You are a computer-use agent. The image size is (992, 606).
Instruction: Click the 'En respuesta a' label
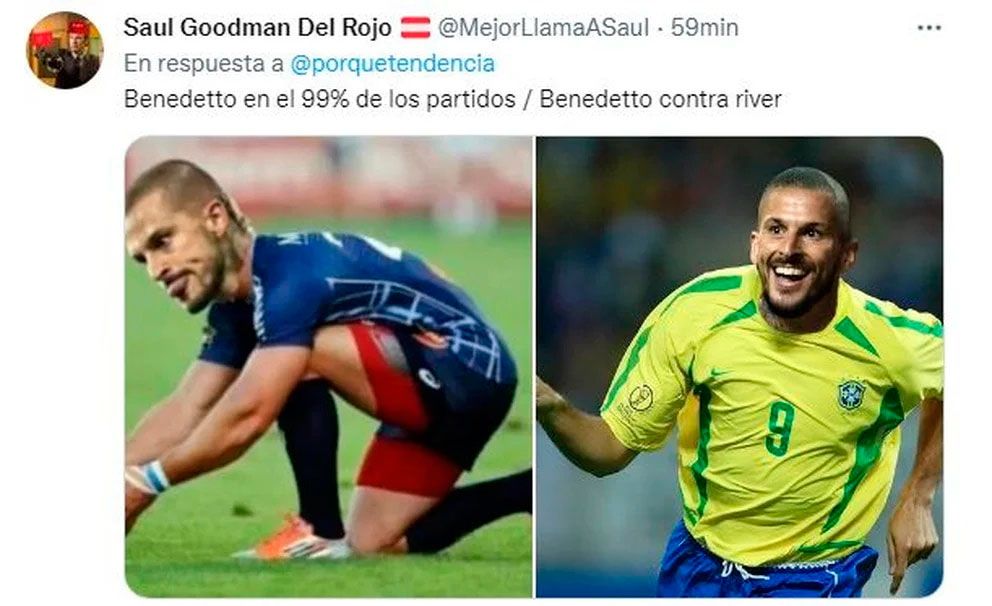204,64
